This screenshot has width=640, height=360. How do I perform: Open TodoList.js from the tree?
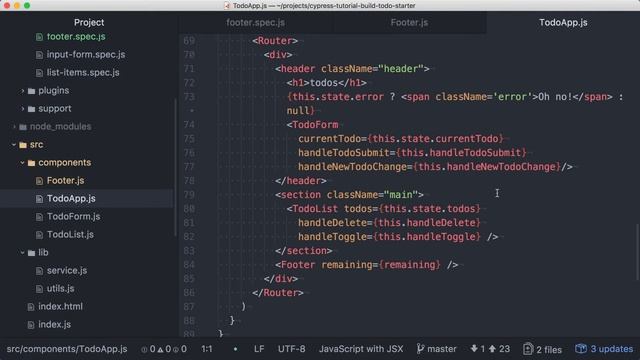(x=70, y=234)
